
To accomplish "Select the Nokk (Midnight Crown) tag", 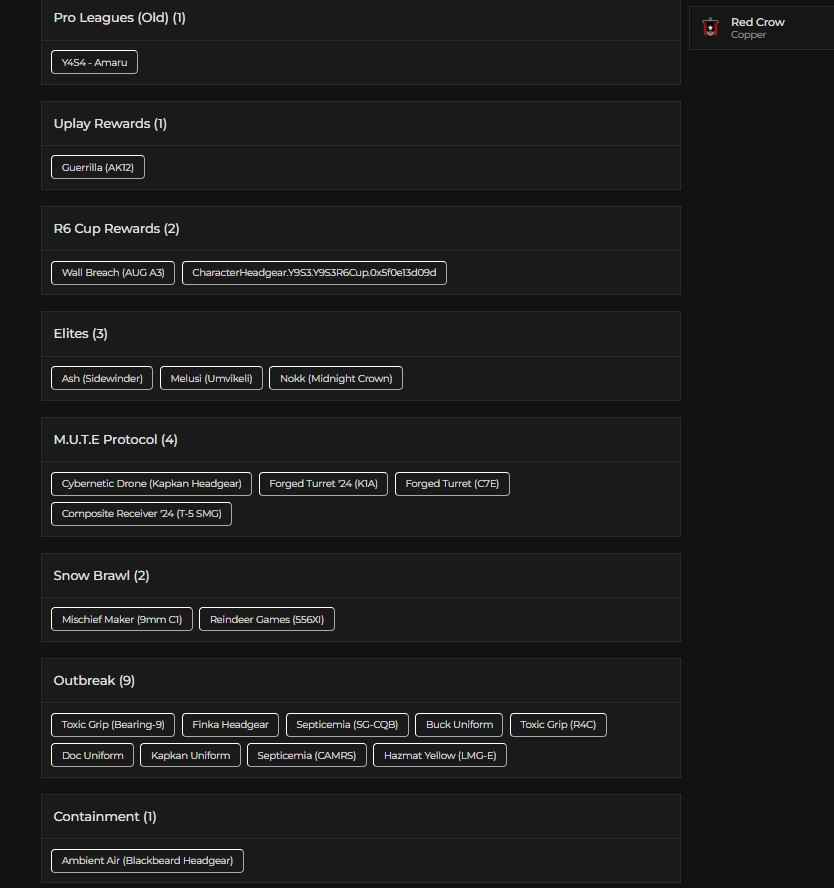I will pyautogui.click(x=336, y=378).
